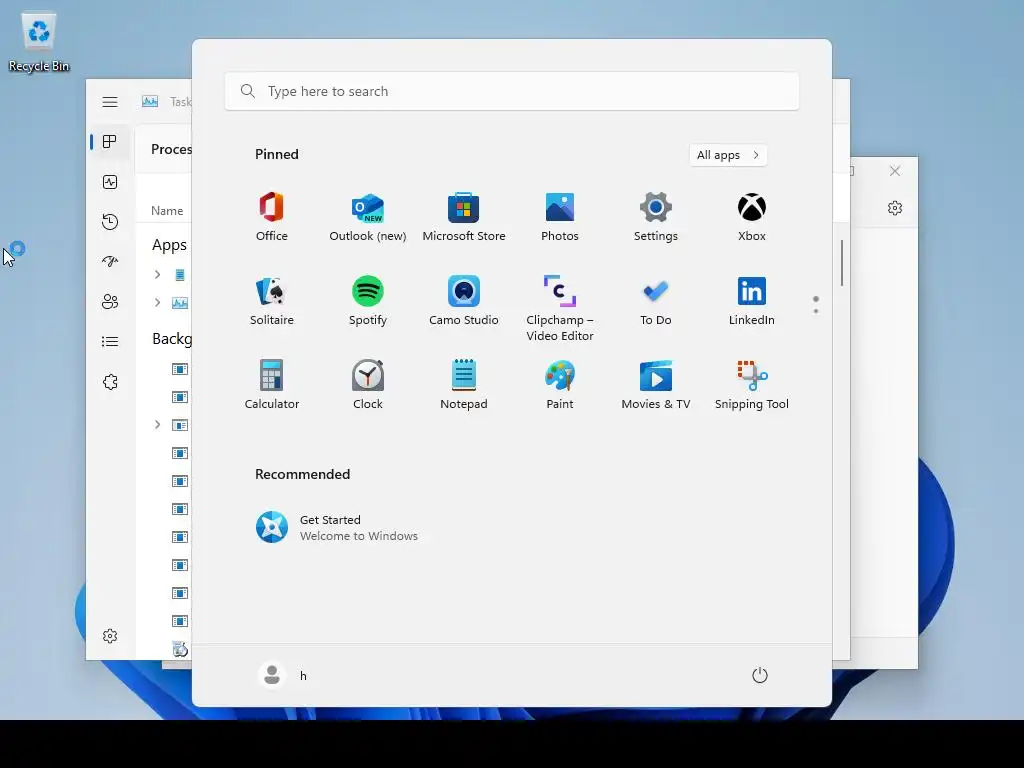The image size is (1024, 768).
Task: Open Services page in Task Manager
Action: (x=110, y=382)
